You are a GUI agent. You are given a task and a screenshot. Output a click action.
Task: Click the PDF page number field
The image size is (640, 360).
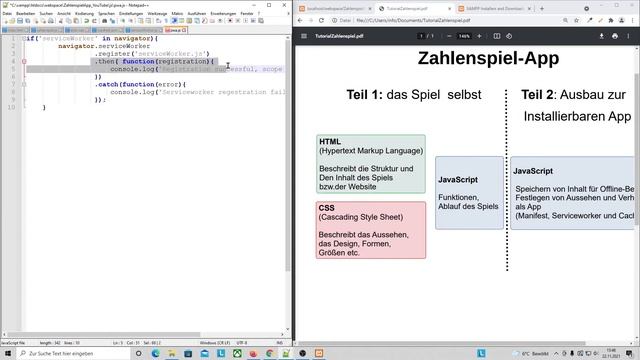point(421,36)
